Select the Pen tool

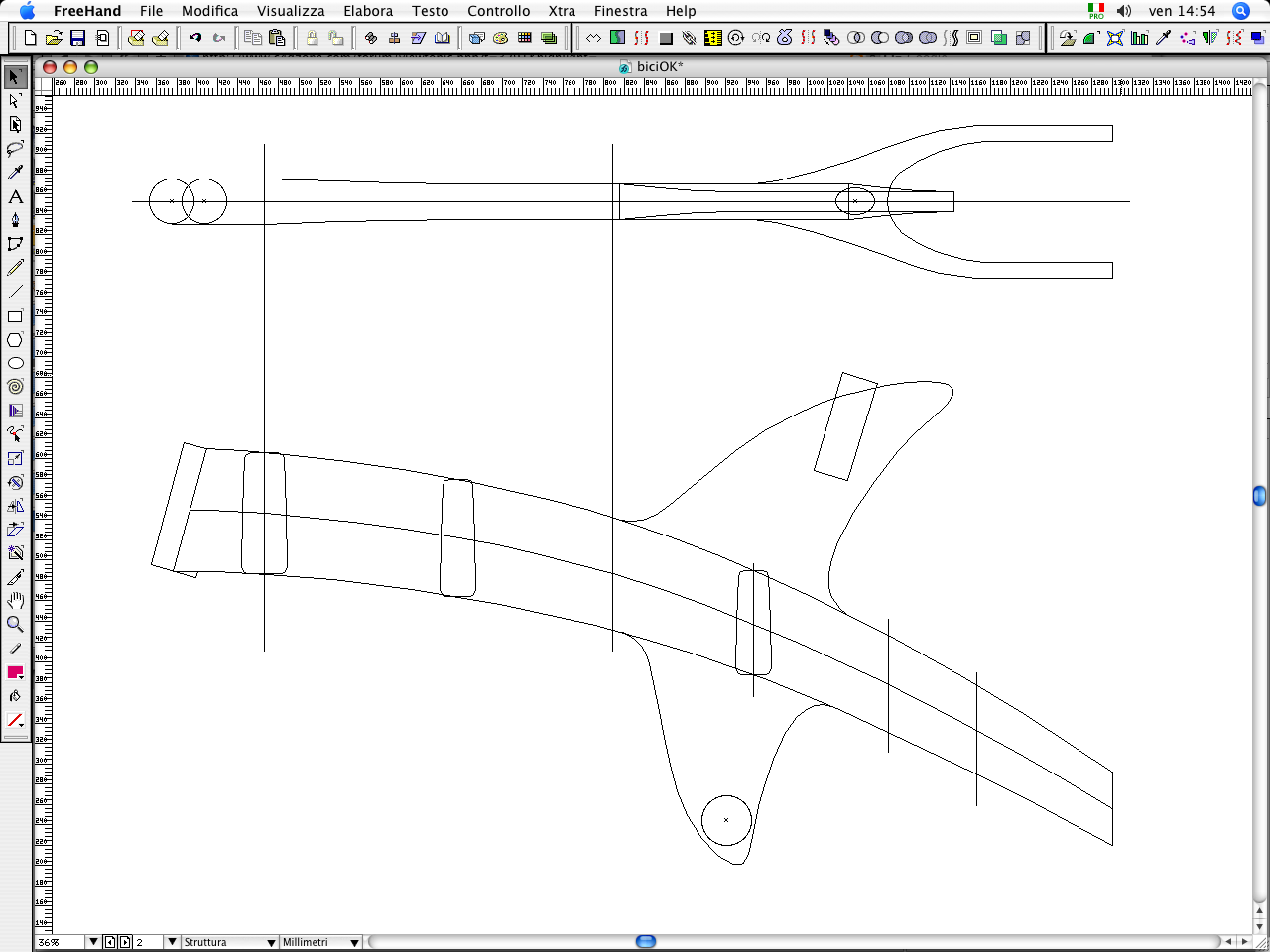coord(15,220)
